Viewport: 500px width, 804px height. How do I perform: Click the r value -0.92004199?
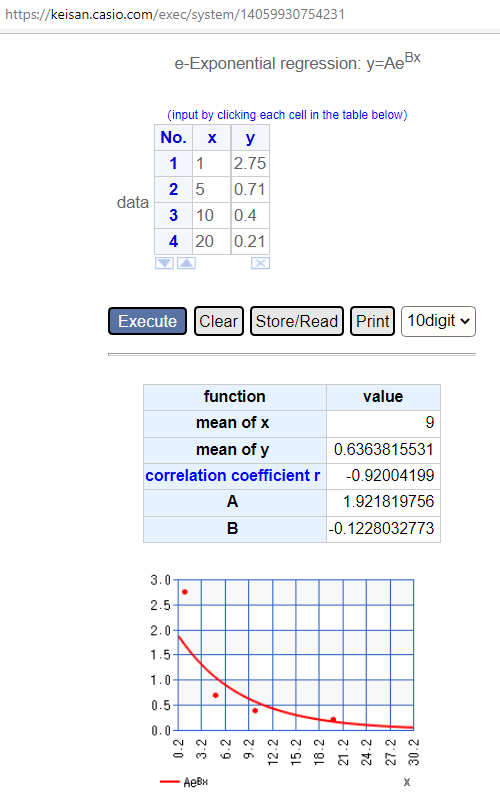click(384, 475)
